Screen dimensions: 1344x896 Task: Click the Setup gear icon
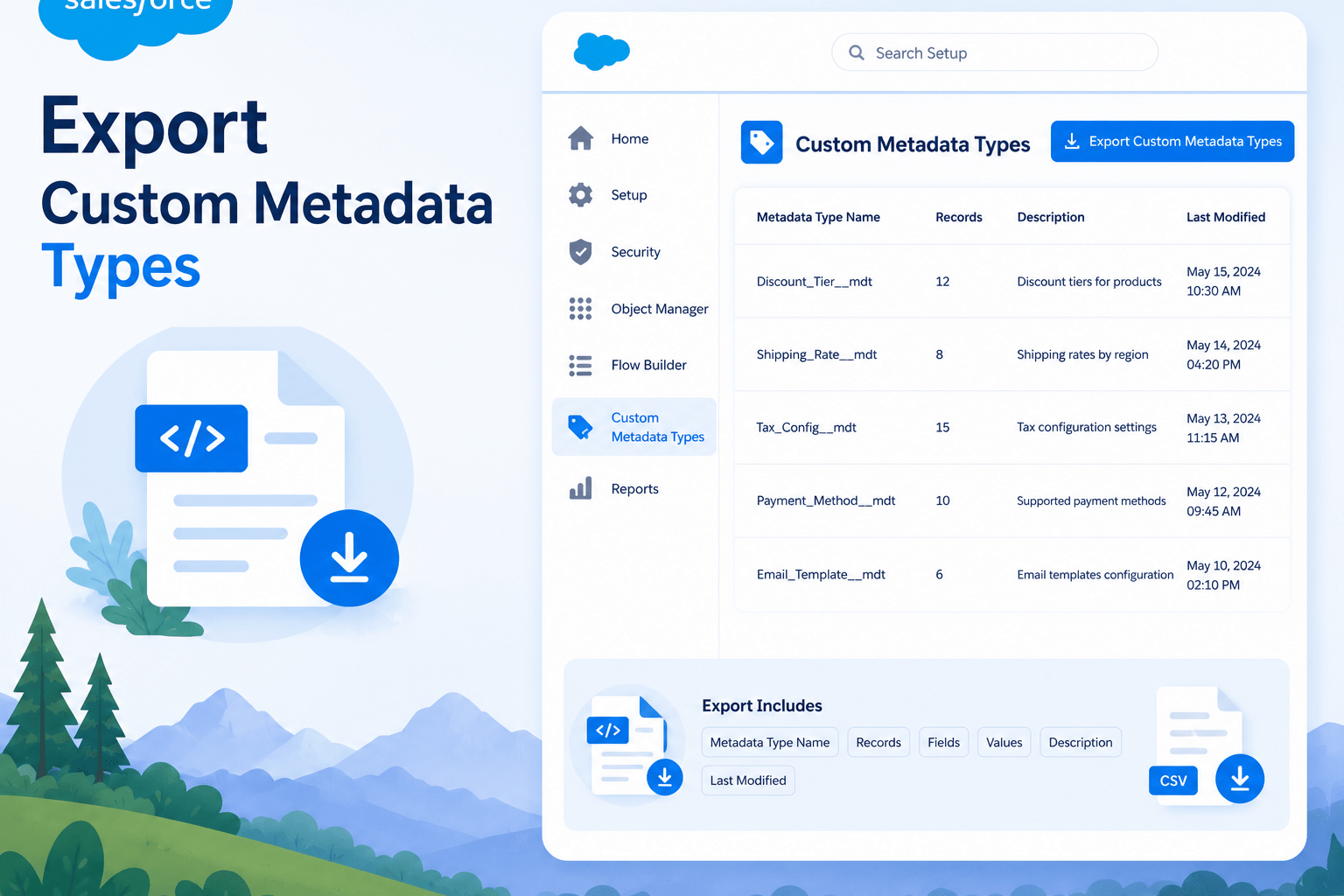580,194
